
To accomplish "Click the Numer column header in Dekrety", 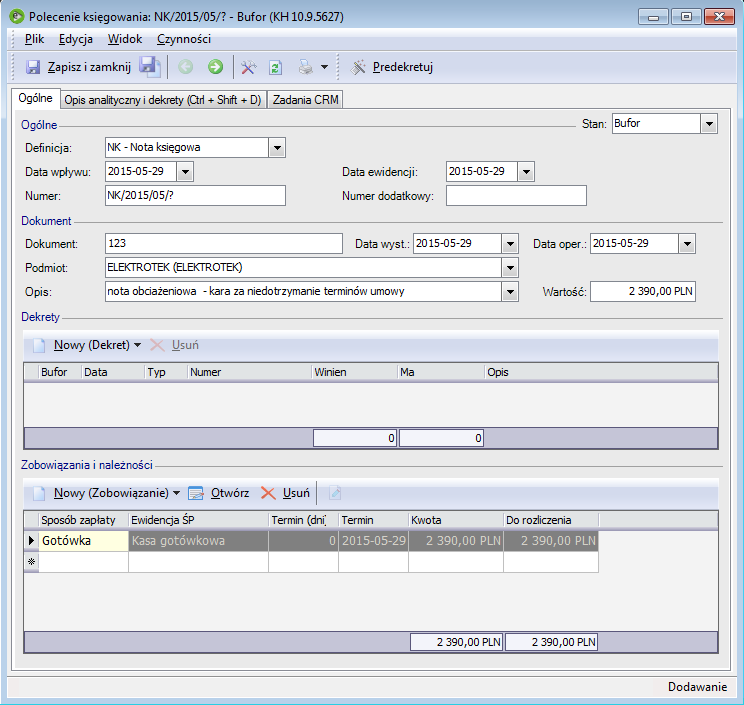I will pos(250,372).
